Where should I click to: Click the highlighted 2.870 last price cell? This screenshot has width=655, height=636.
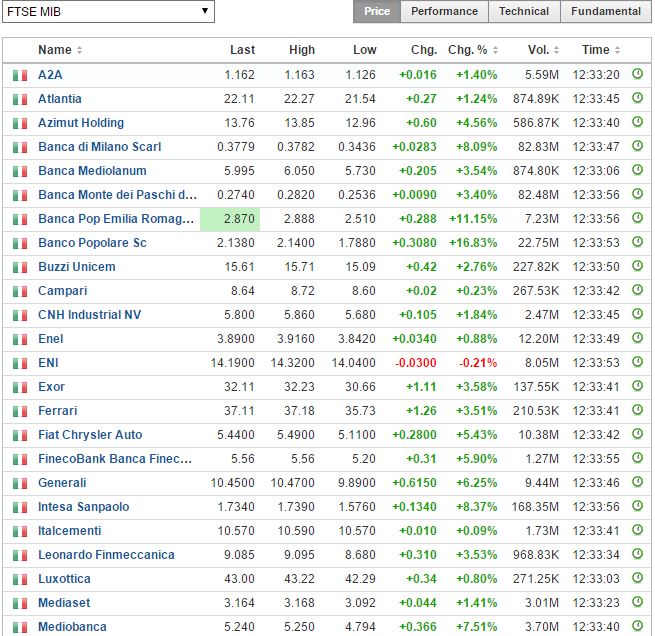pos(230,219)
